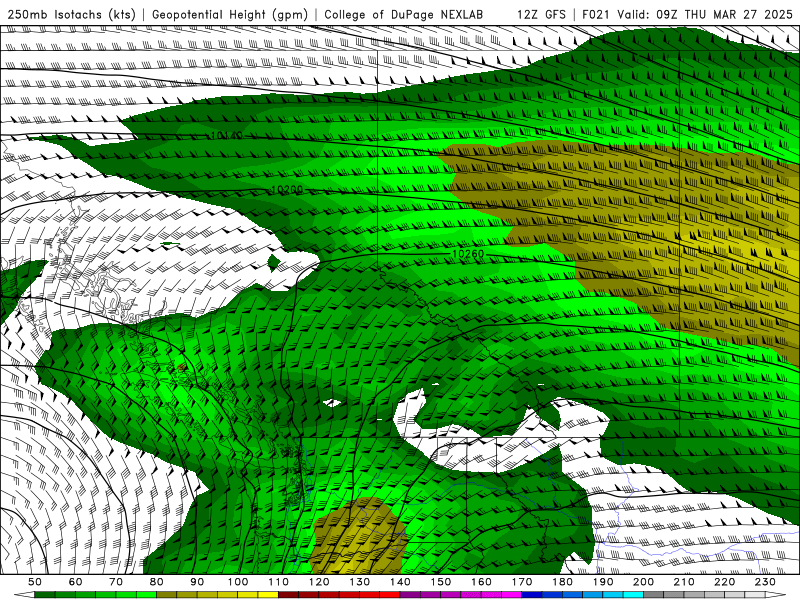Click the "F021" forecast hour text
This screenshot has height=600, width=800.
coord(596,15)
